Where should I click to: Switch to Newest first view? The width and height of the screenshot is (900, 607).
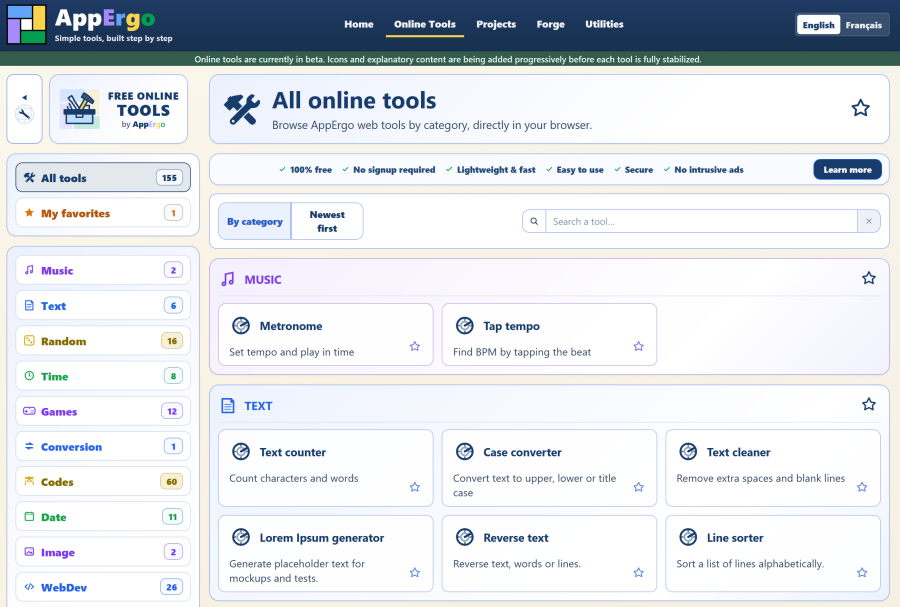[327, 221]
